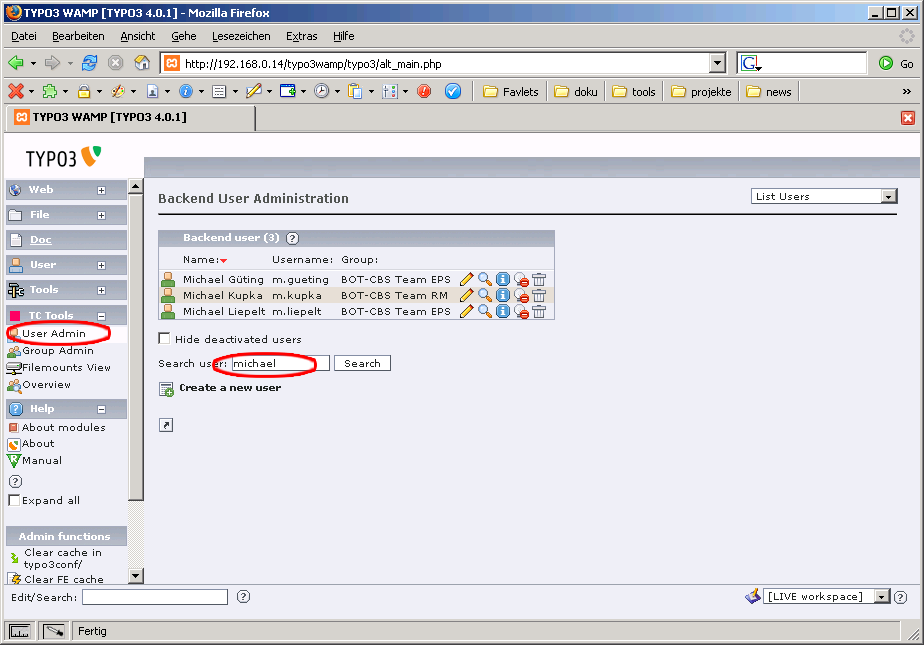This screenshot has height=645, width=924.
Task: Click the left menu scrollbar down arrow
Action: coord(136,575)
